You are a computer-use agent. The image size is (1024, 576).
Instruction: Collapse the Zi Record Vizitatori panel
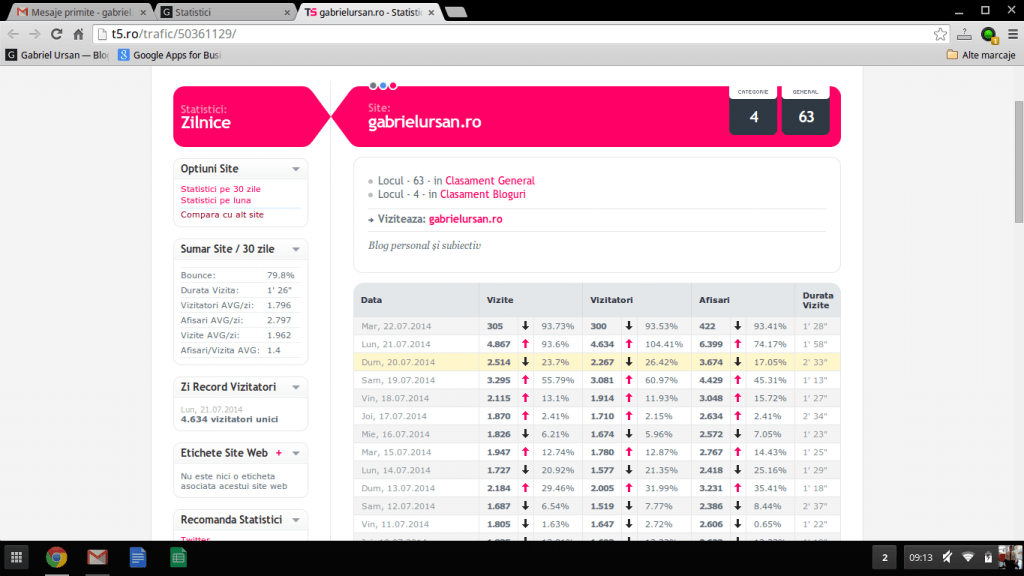coord(296,387)
